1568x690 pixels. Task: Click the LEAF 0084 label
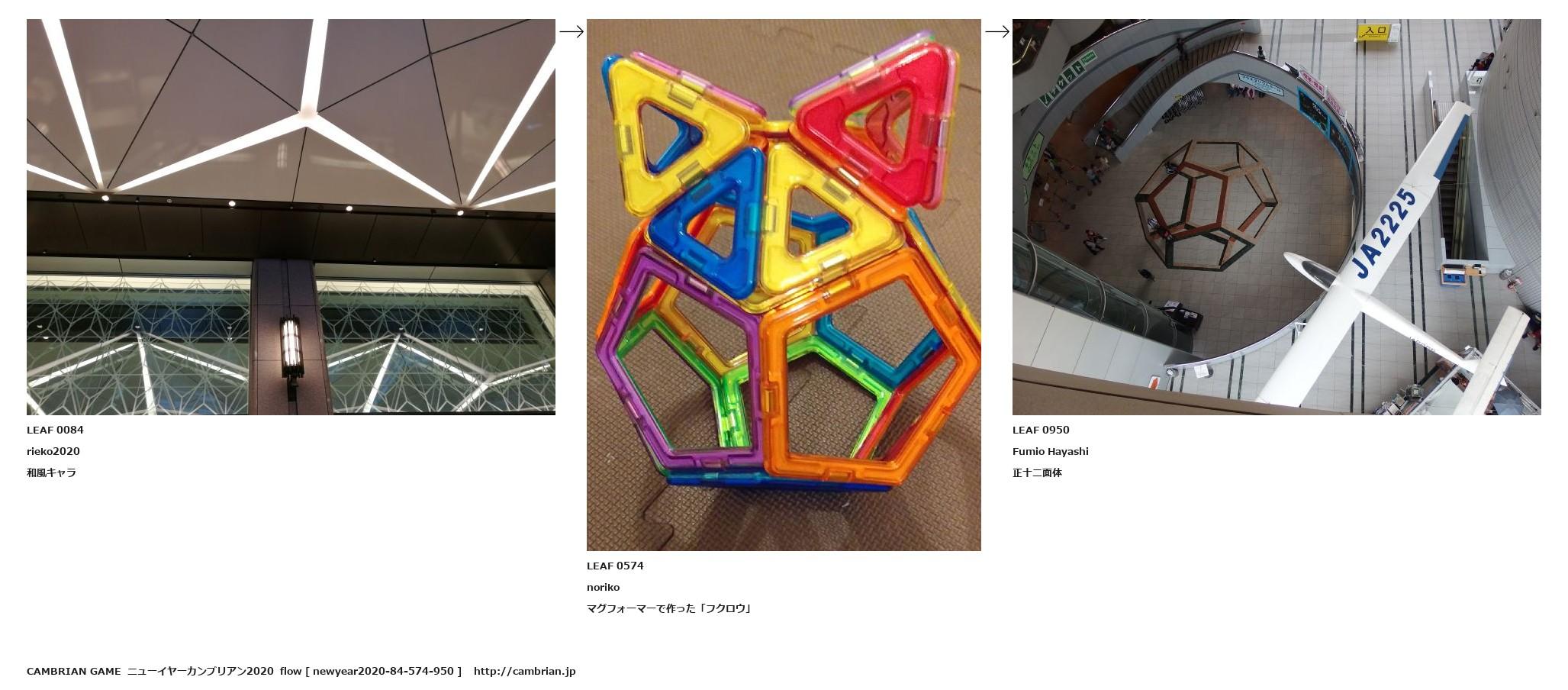tap(55, 430)
